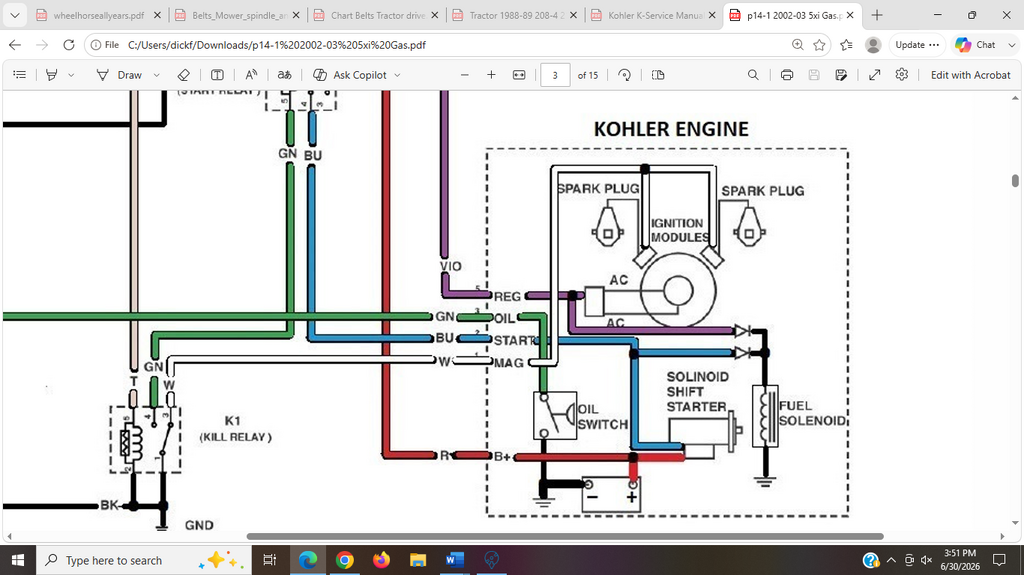Close the p14-1 2002-03 5xi Gas tab
This screenshot has width=1024, height=575.
pos(850,15)
